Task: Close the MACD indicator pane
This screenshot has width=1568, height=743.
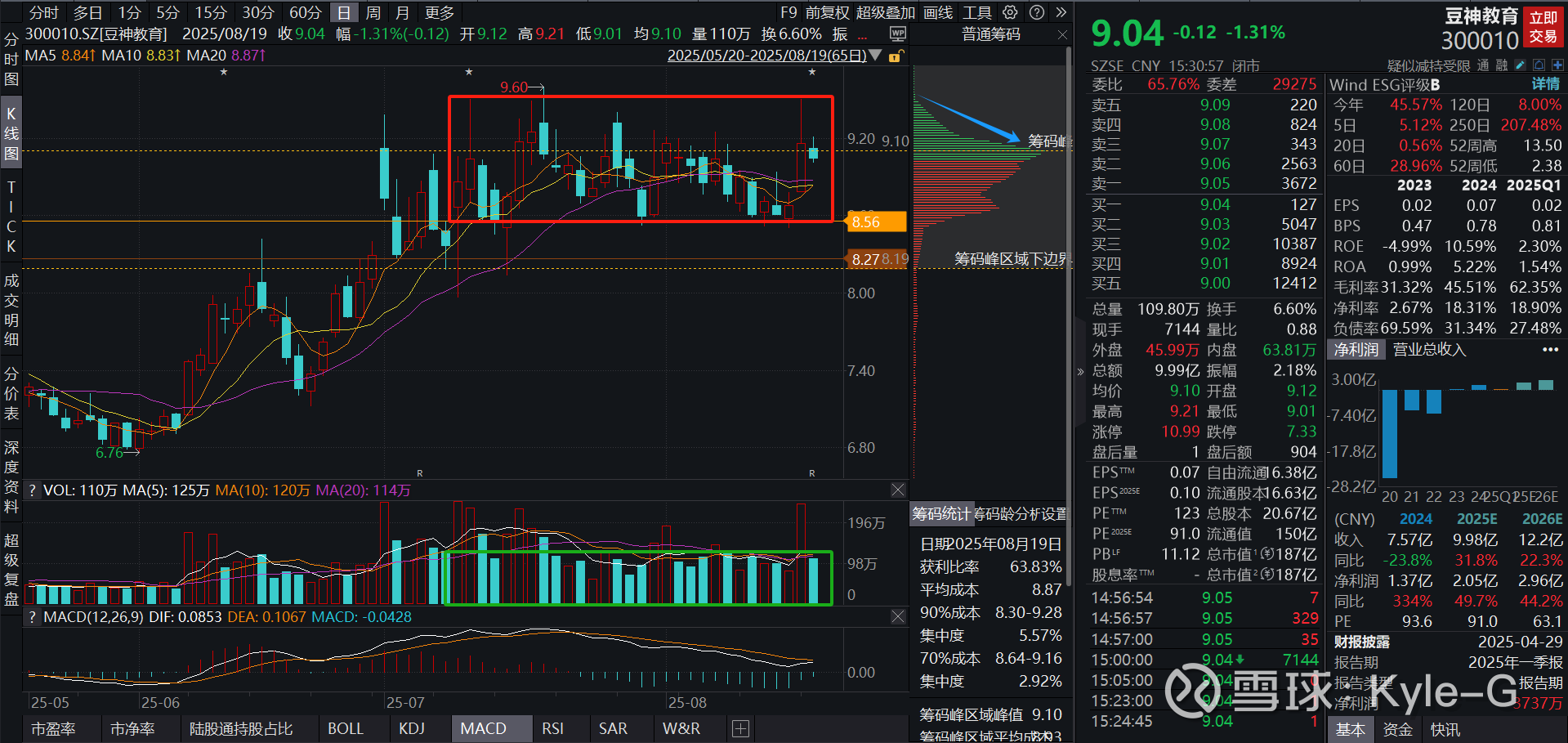Action: pyautogui.click(x=898, y=616)
